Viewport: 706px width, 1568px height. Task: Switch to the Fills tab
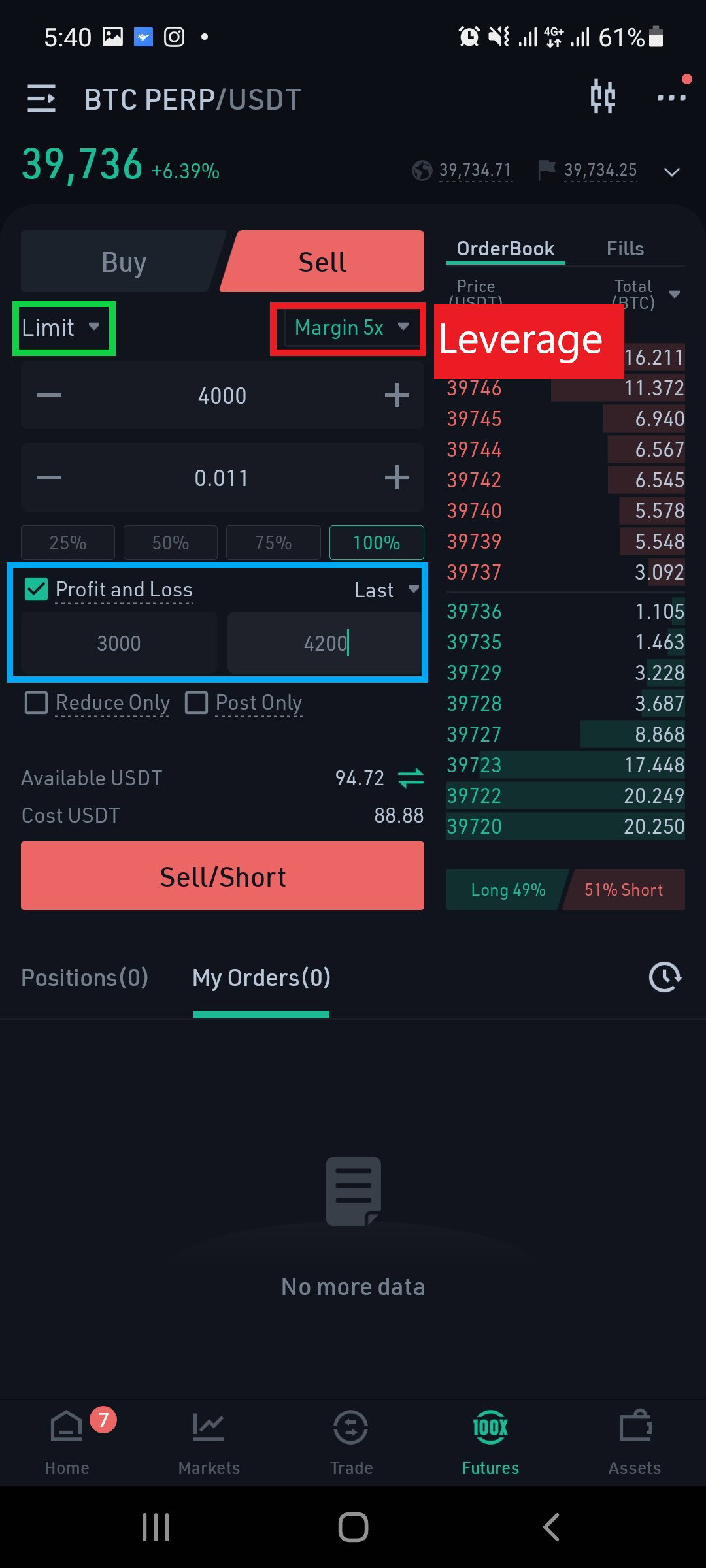625,249
